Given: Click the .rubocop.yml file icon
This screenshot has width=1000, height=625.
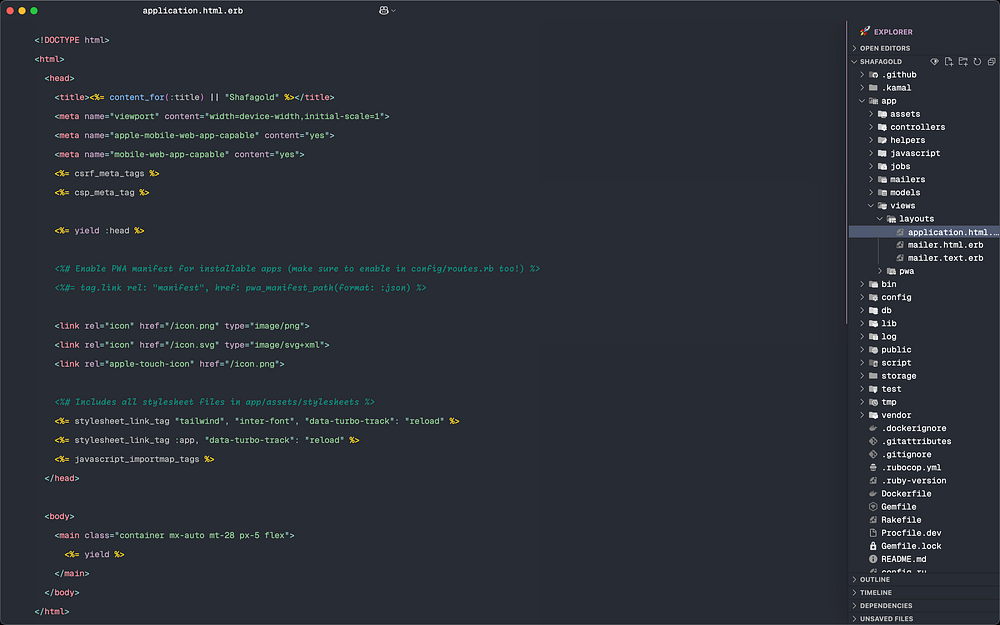Looking at the screenshot, I should click(873, 467).
